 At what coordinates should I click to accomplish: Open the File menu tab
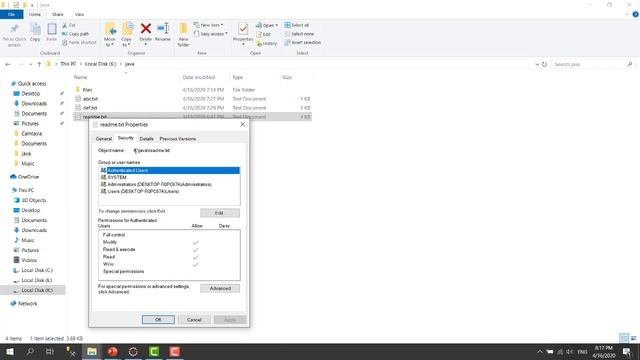11,14
